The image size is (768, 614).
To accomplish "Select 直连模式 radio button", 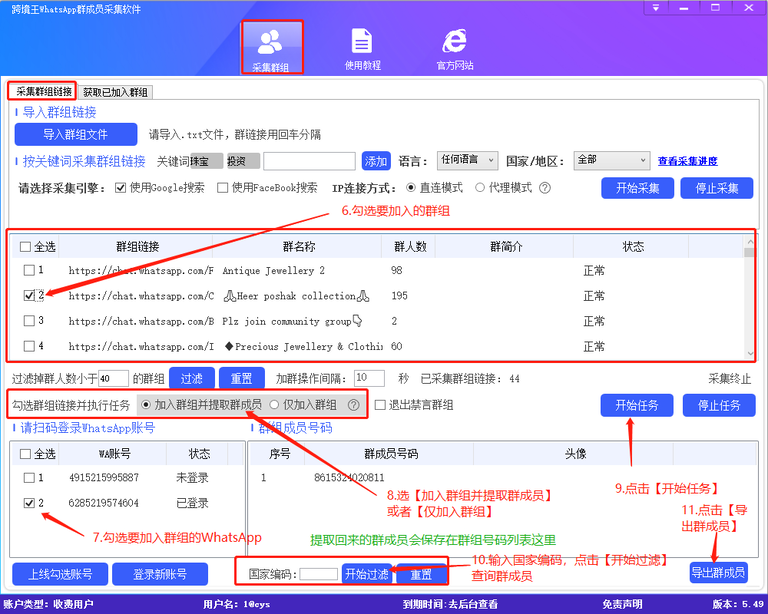I will click(411, 188).
